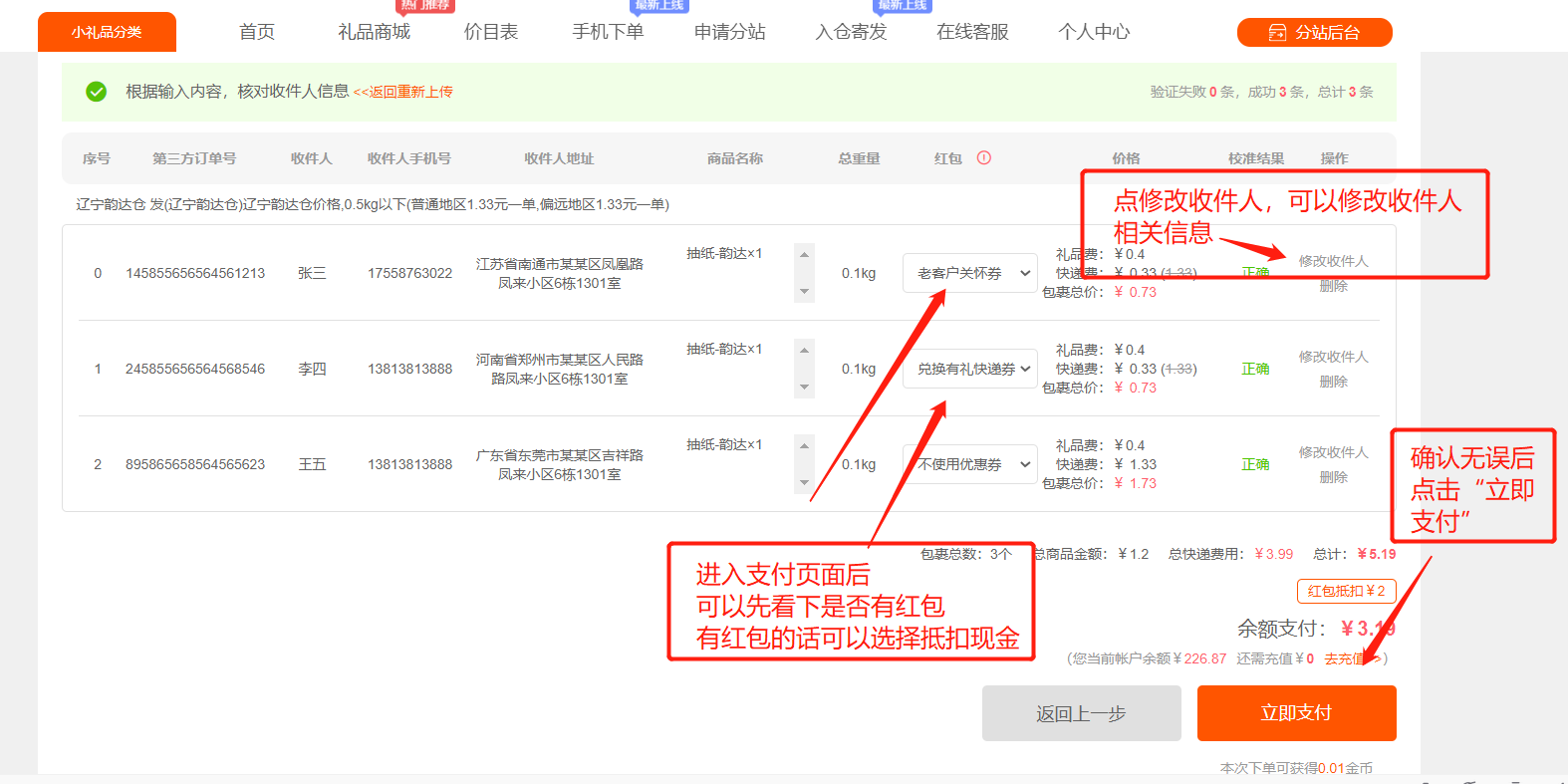Click 修改收件人 for 李四's order
The image size is (1568, 784).
click(1333, 357)
